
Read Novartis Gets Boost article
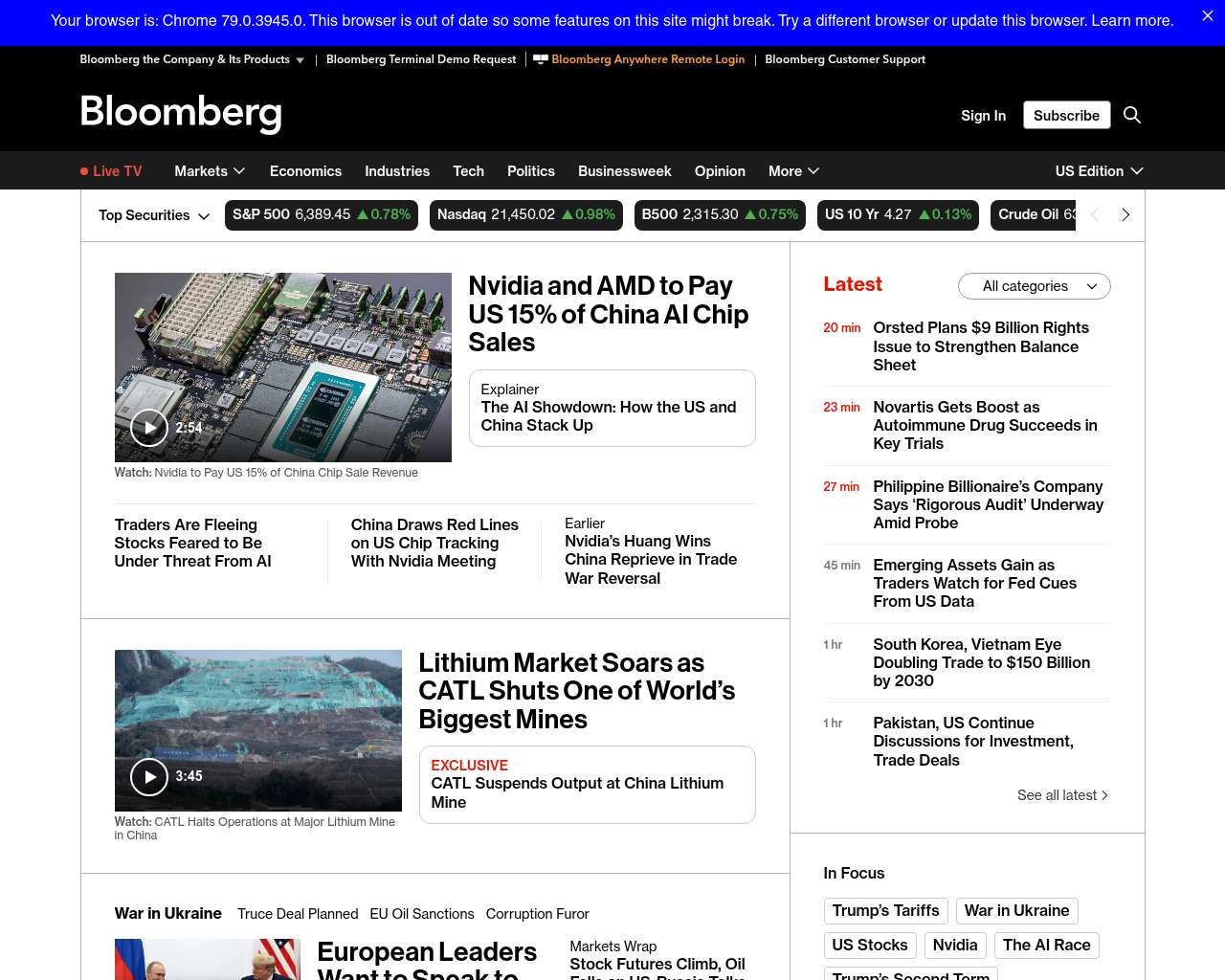click(x=985, y=425)
